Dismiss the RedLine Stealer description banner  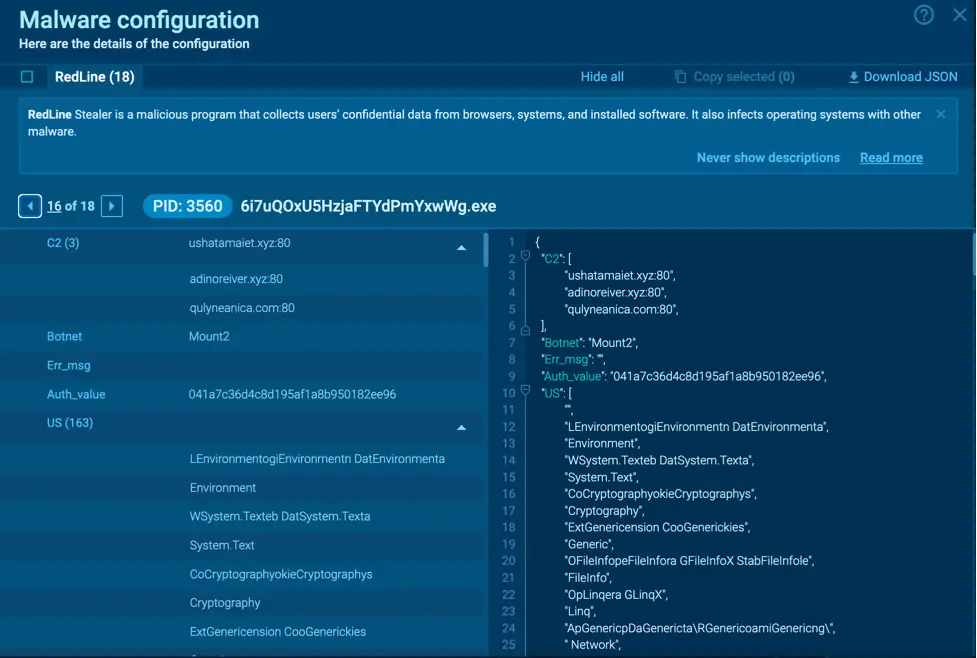(x=941, y=114)
